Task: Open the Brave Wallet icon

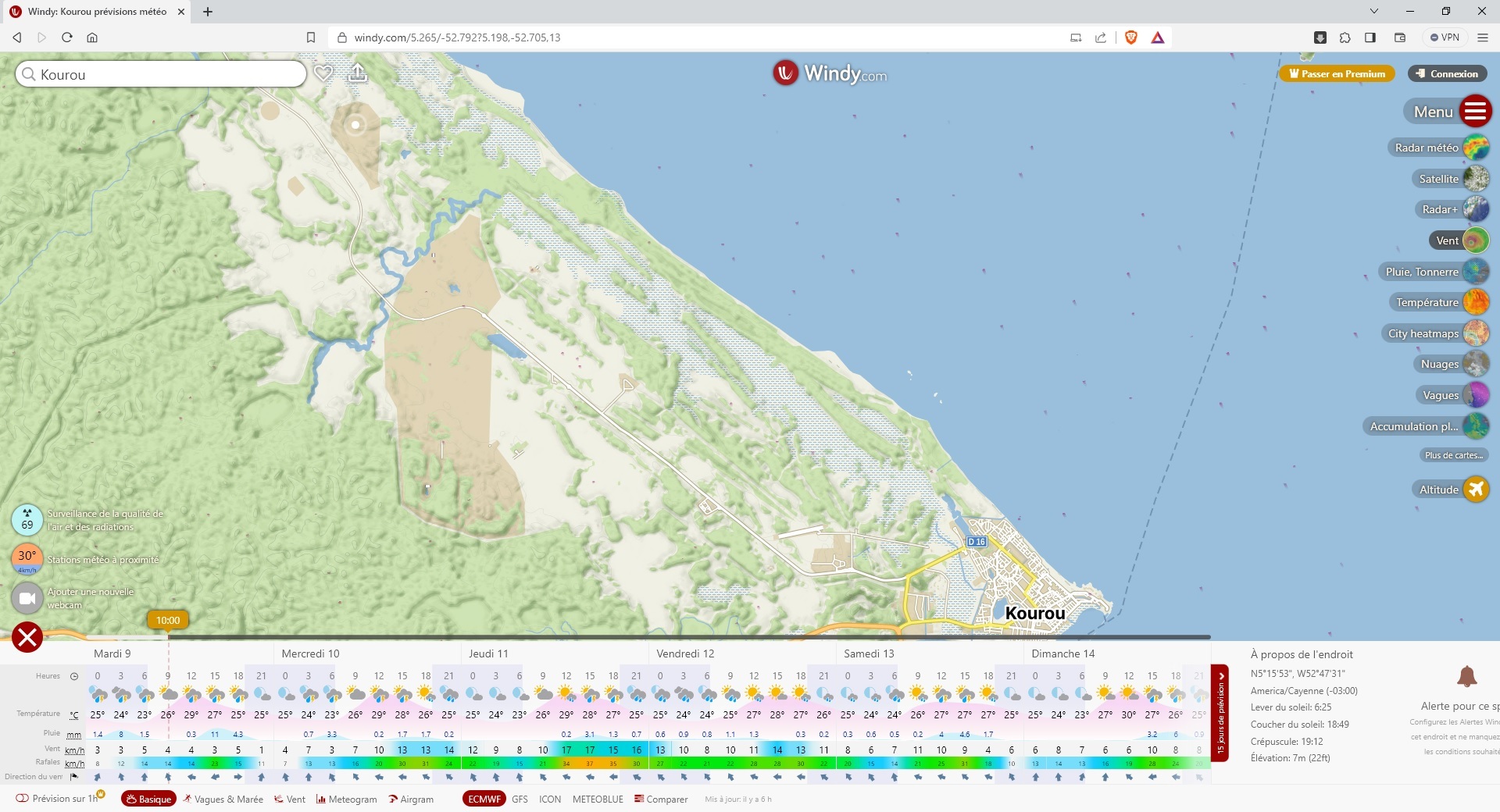Action: pos(1399,37)
